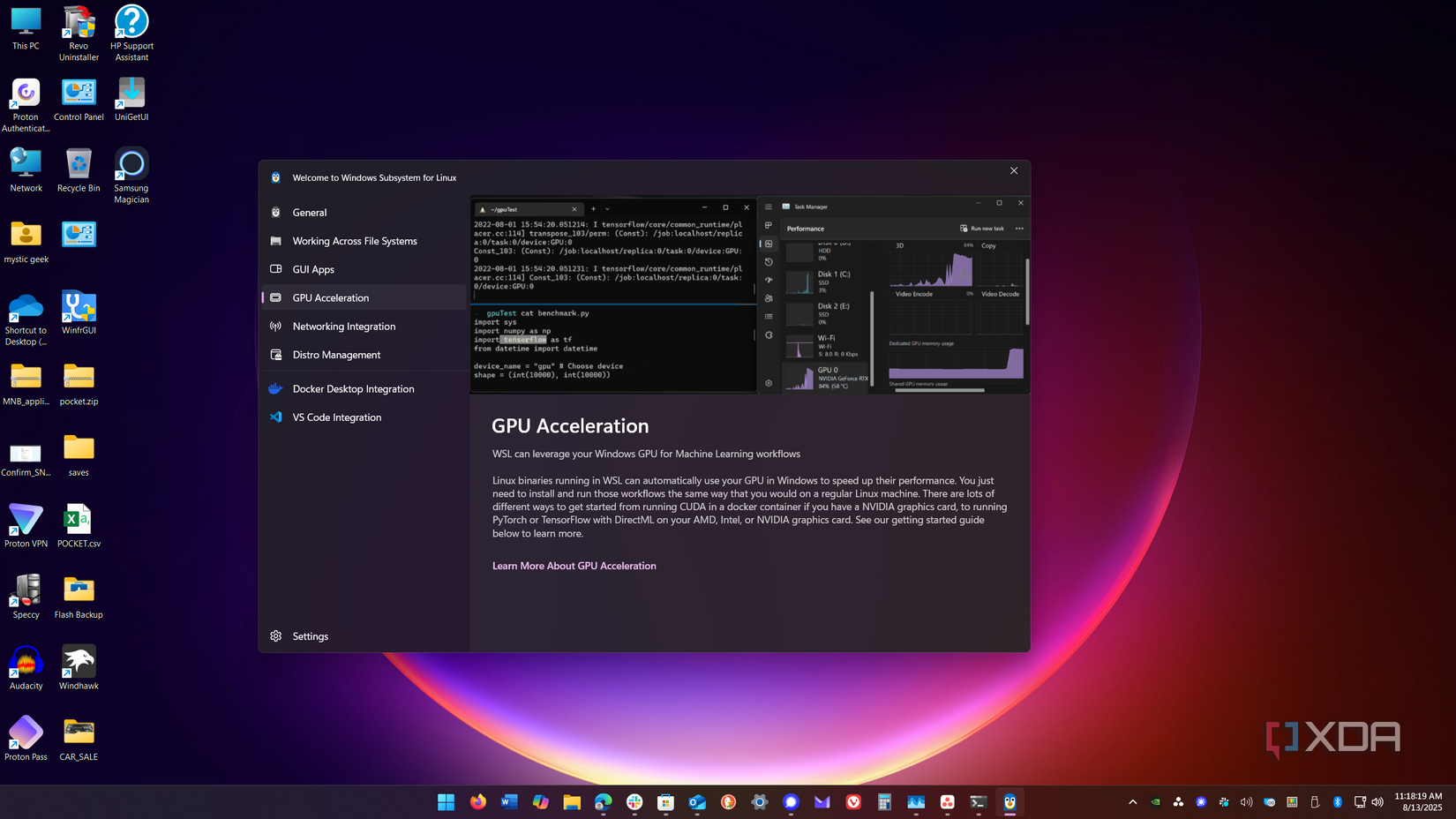Select the Docker Desktop Integration whale icon
The image size is (1456, 819).
[x=276, y=388]
